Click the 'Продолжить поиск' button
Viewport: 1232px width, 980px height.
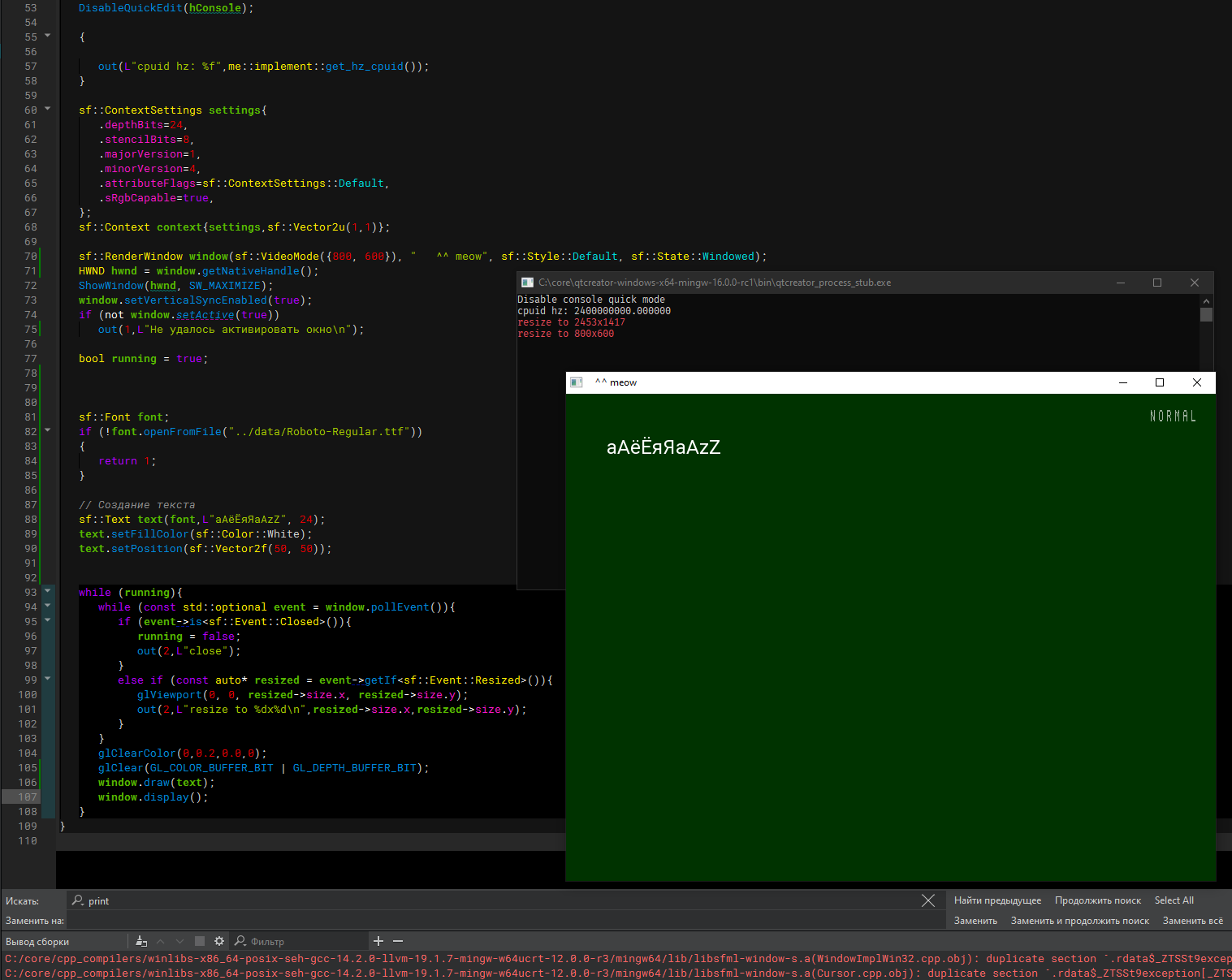click(1097, 900)
